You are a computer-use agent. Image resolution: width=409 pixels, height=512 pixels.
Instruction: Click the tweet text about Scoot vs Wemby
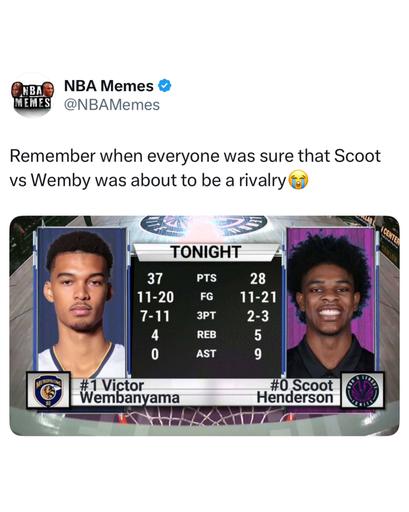pos(195,168)
